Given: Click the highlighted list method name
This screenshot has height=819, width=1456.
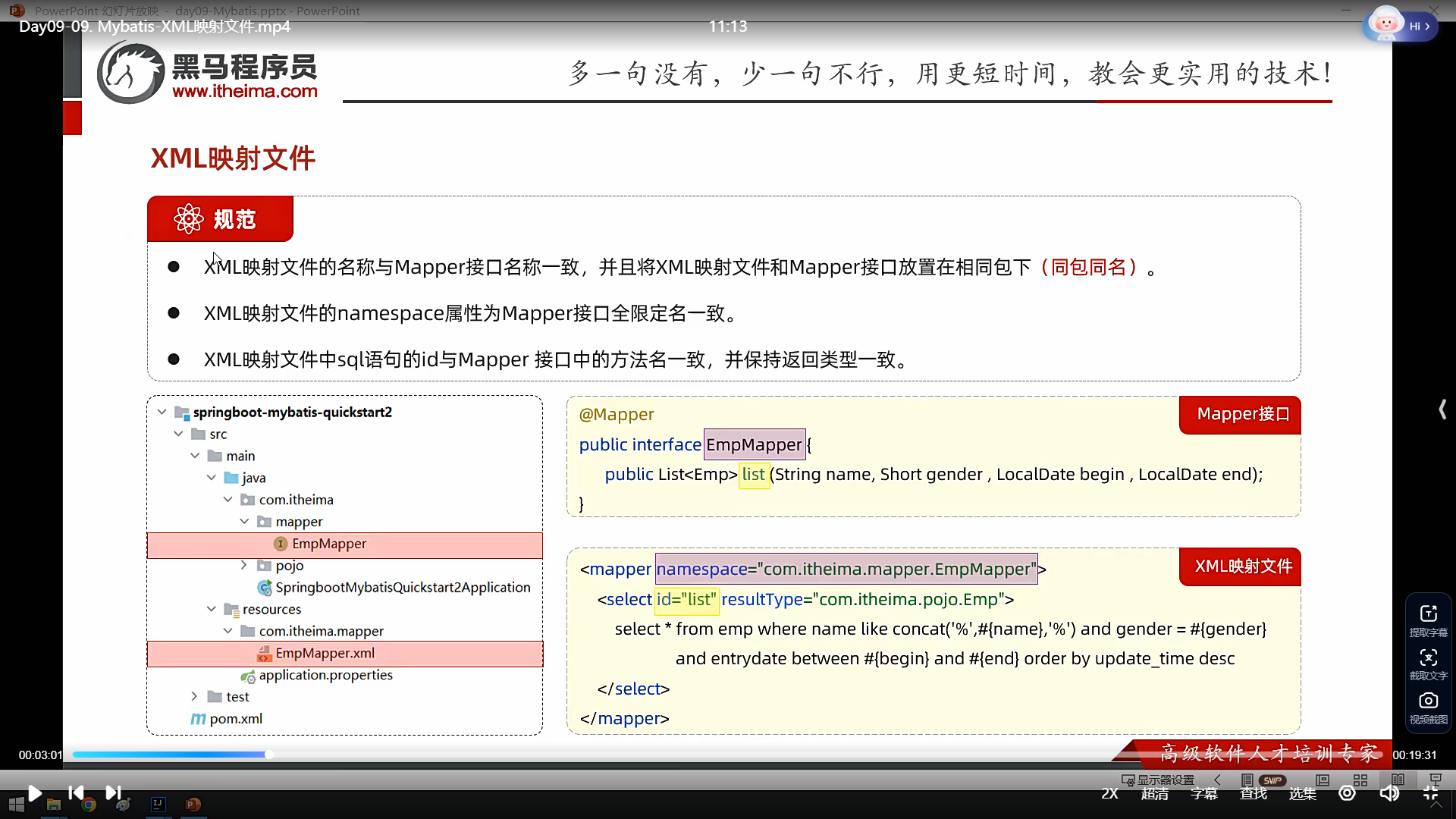Looking at the screenshot, I should (x=754, y=475).
